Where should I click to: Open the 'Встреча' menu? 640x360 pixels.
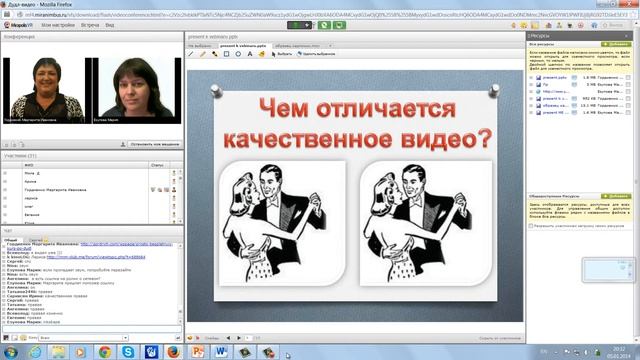coord(90,25)
